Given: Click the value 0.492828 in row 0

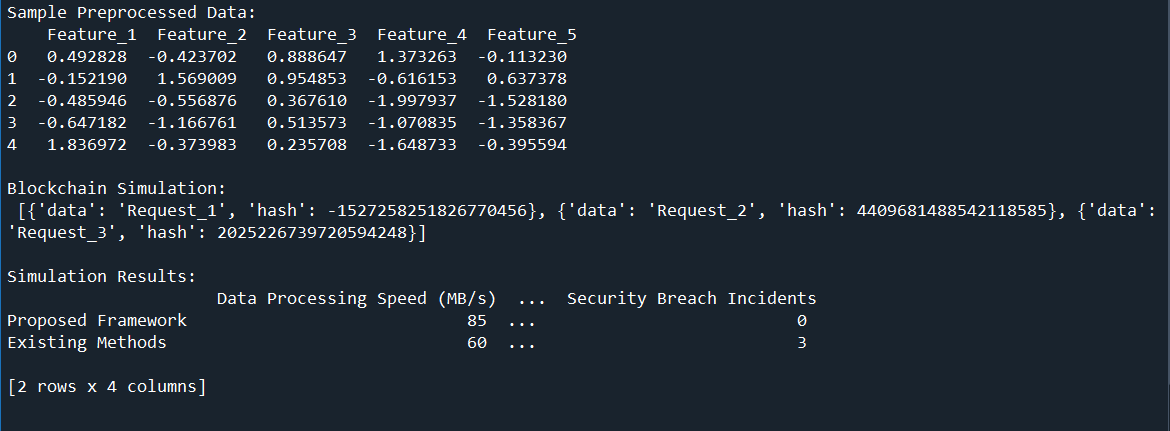Looking at the screenshot, I should pyautogui.click(x=87, y=57).
